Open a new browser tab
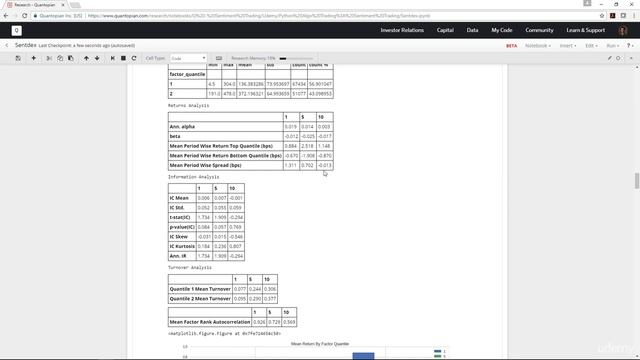The image size is (640, 360). [75, 5]
